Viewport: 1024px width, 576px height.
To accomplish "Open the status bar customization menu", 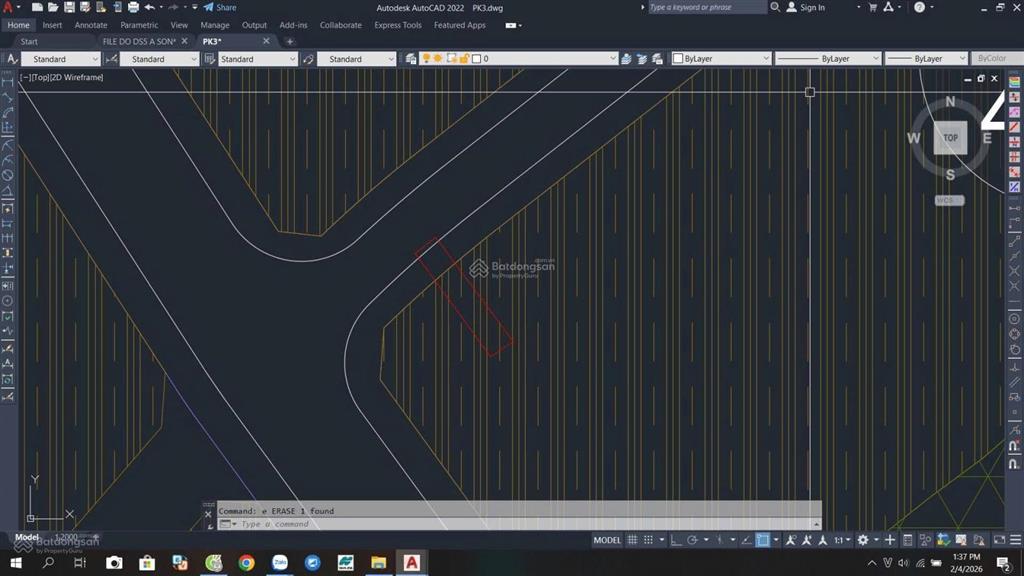I will [x=1012, y=540].
